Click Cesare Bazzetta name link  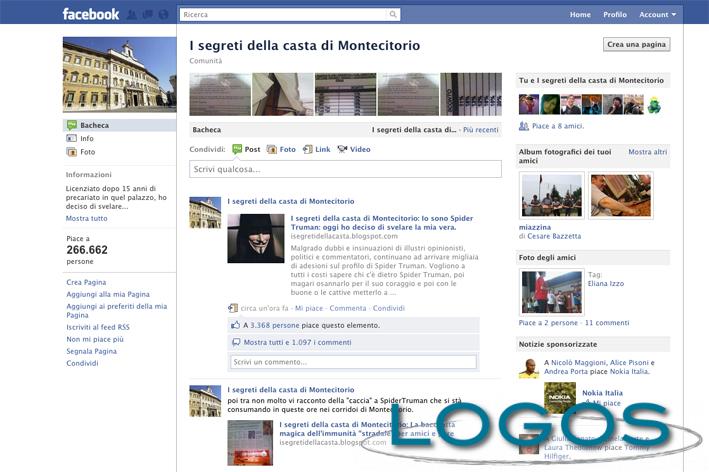pos(554,236)
